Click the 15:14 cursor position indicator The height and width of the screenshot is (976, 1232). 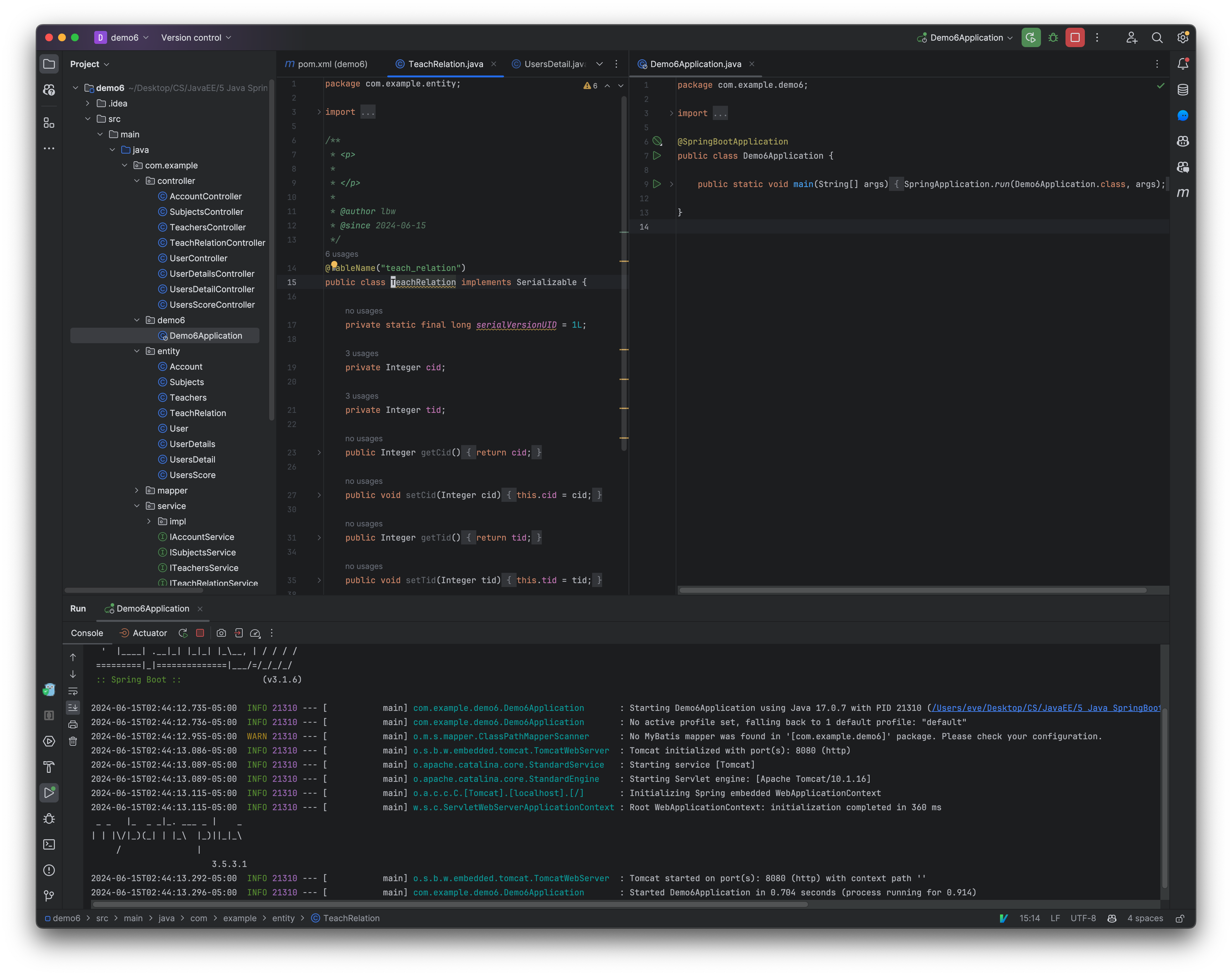coord(1029,918)
